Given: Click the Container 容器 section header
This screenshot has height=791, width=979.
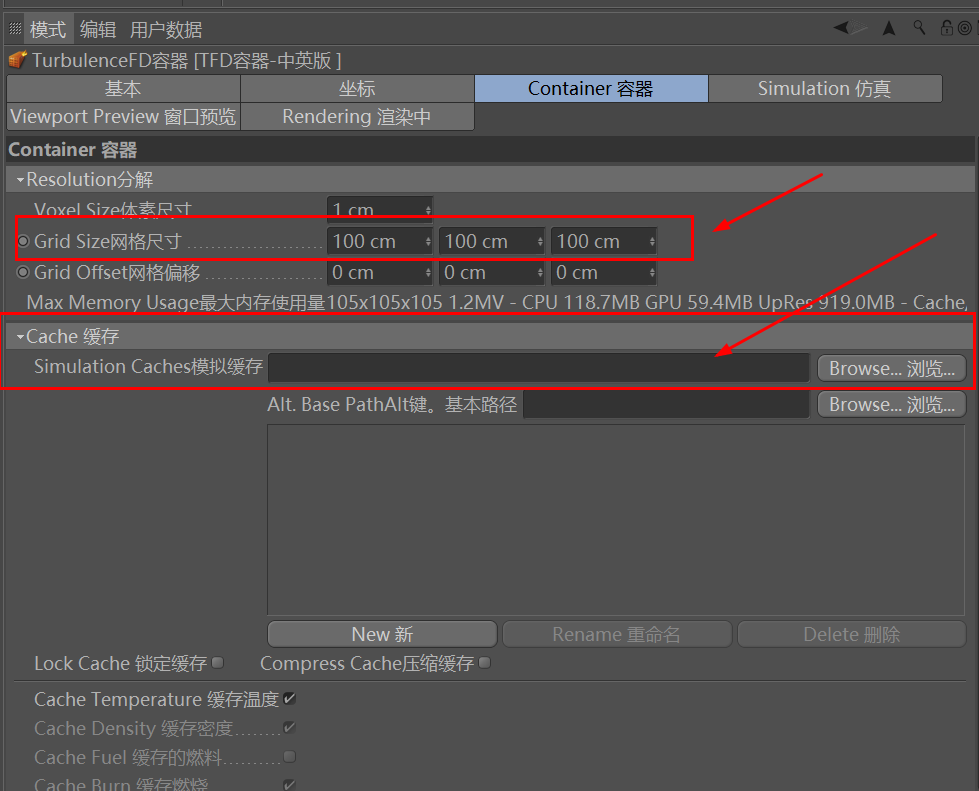Looking at the screenshot, I should pos(490,150).
